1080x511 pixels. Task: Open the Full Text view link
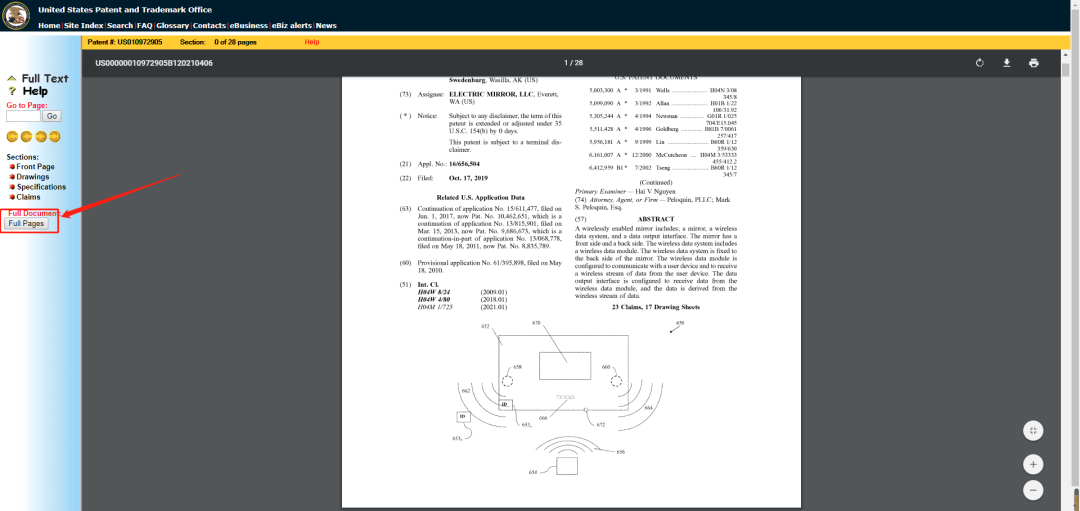click(45, 79)
